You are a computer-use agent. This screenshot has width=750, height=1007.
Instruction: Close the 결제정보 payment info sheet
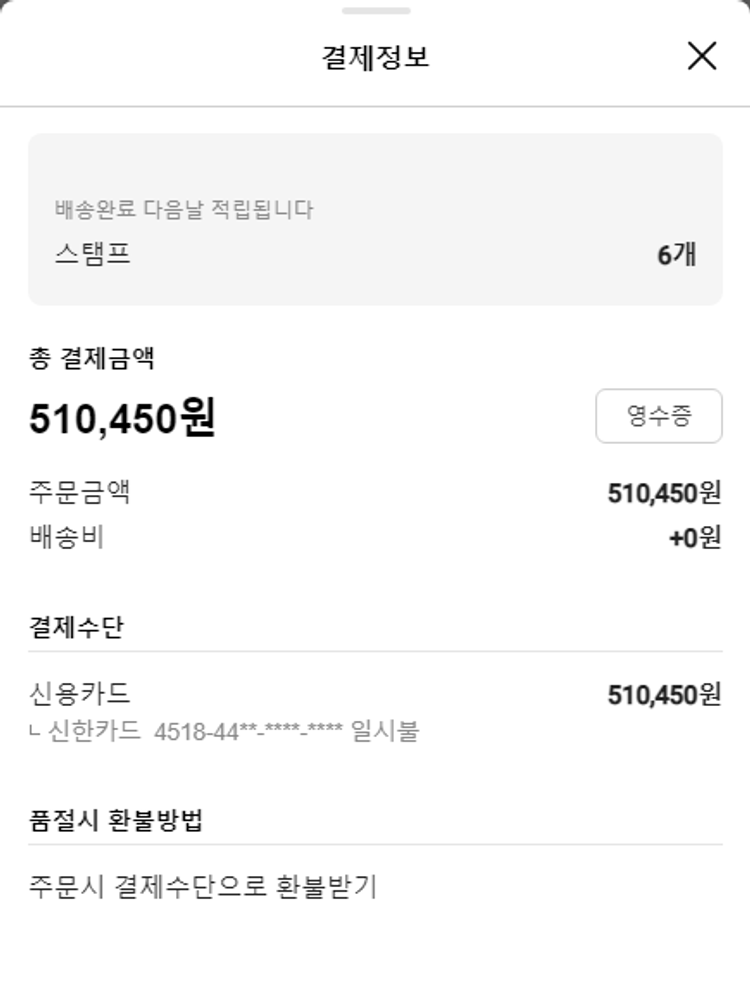(702, 56)
